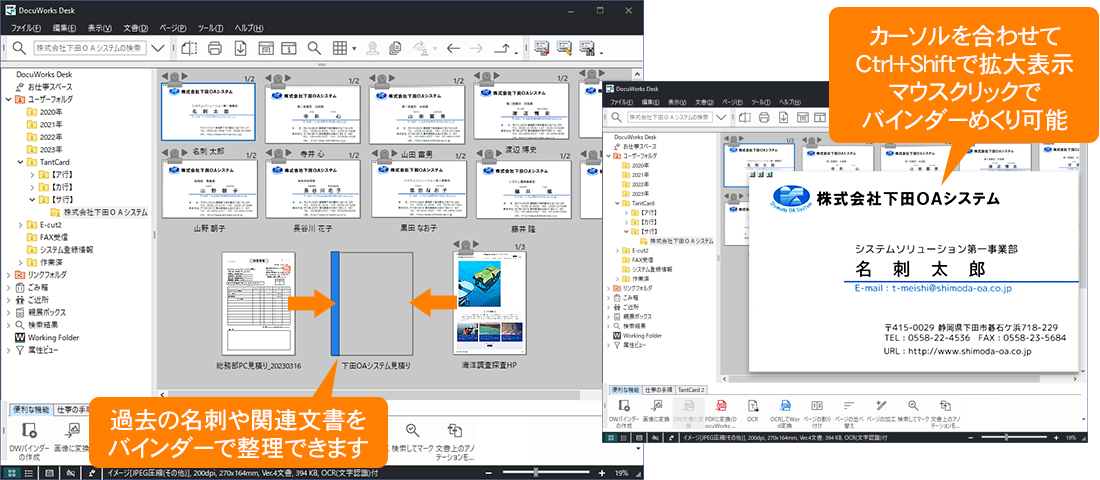
Task: Go back with the left arrow icon
Action: 453,48
